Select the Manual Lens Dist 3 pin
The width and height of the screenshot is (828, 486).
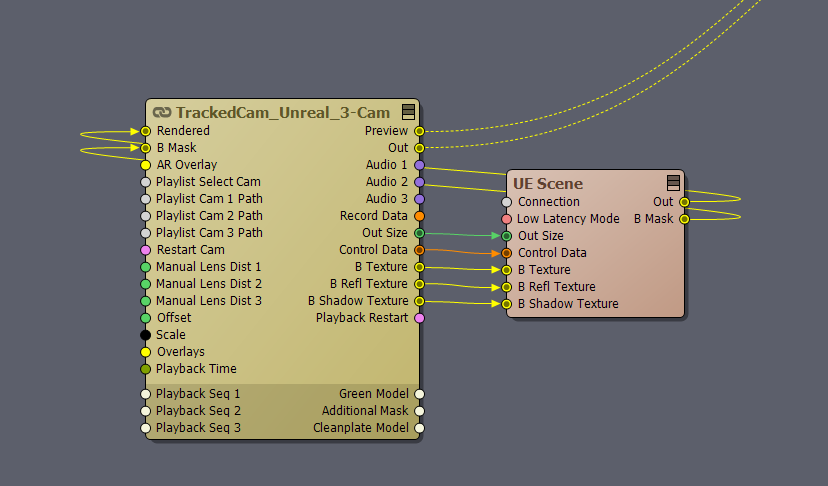click(x=146, y=301)
